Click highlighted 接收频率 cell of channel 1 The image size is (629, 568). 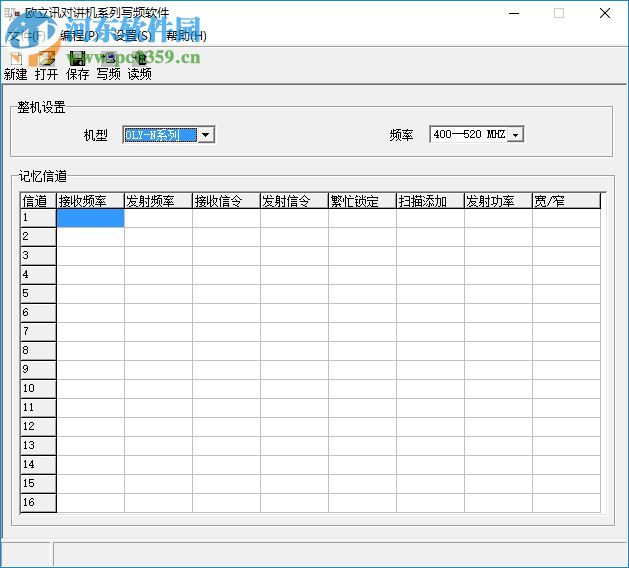tap(90, 218)
